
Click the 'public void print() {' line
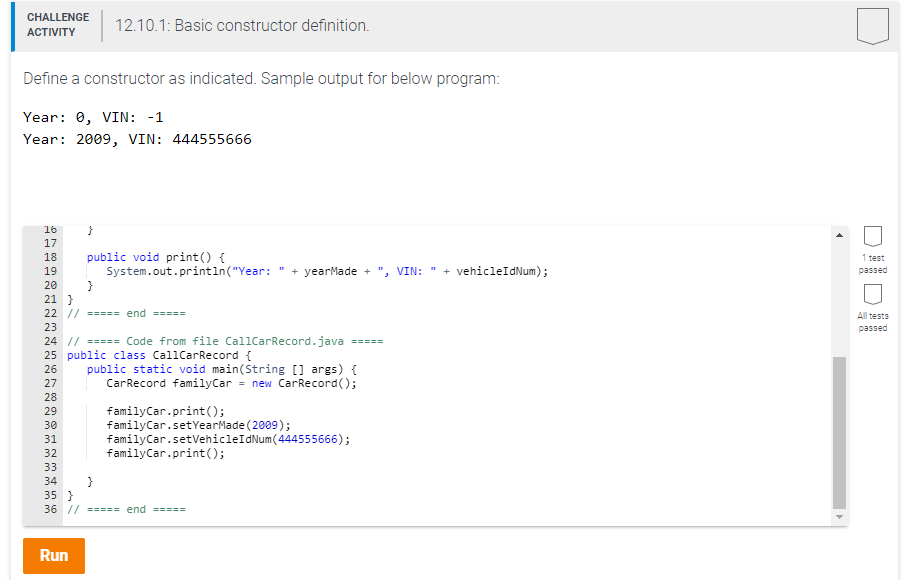point(155,257)
